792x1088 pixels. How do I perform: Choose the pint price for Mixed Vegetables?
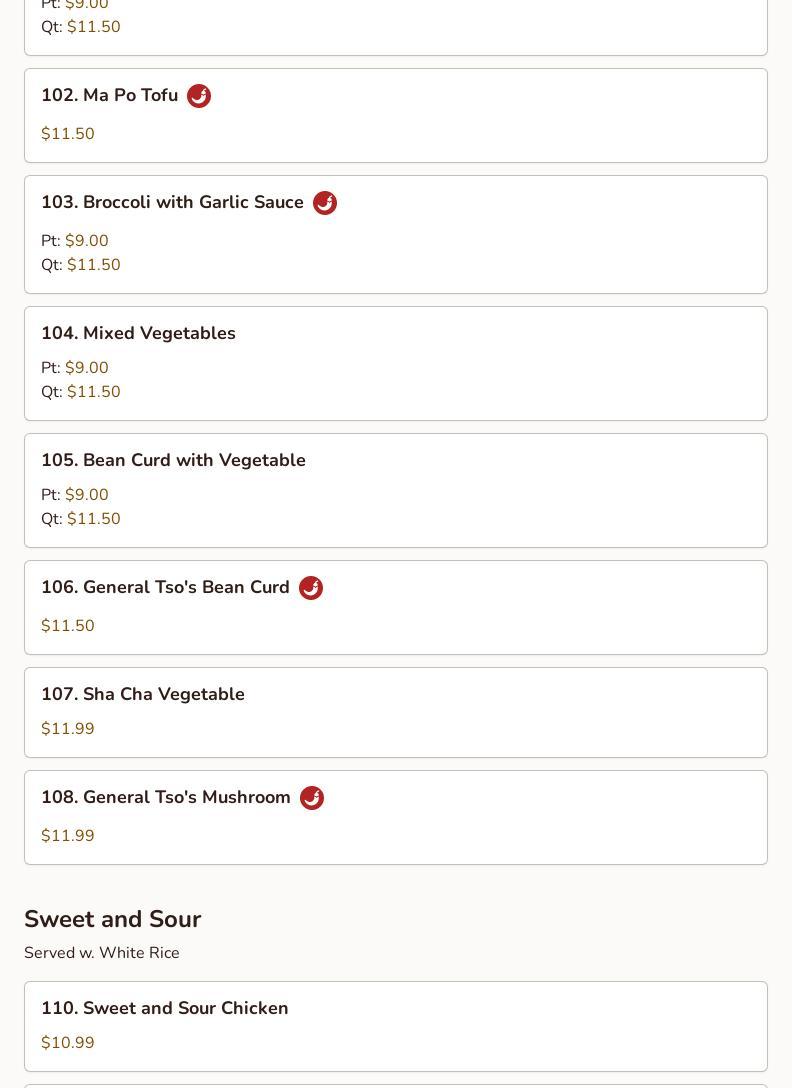click(86, 368)
